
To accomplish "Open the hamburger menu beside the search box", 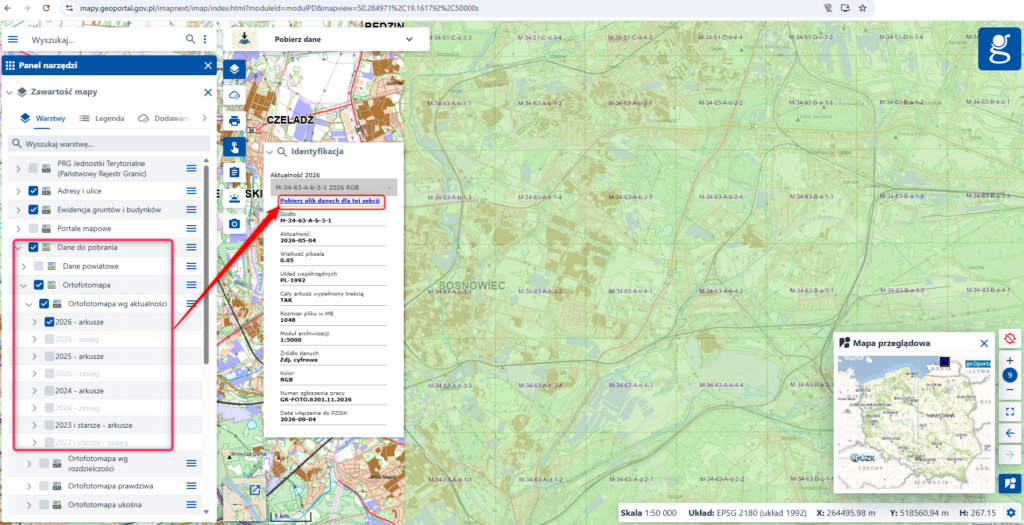I will (13, 39).
